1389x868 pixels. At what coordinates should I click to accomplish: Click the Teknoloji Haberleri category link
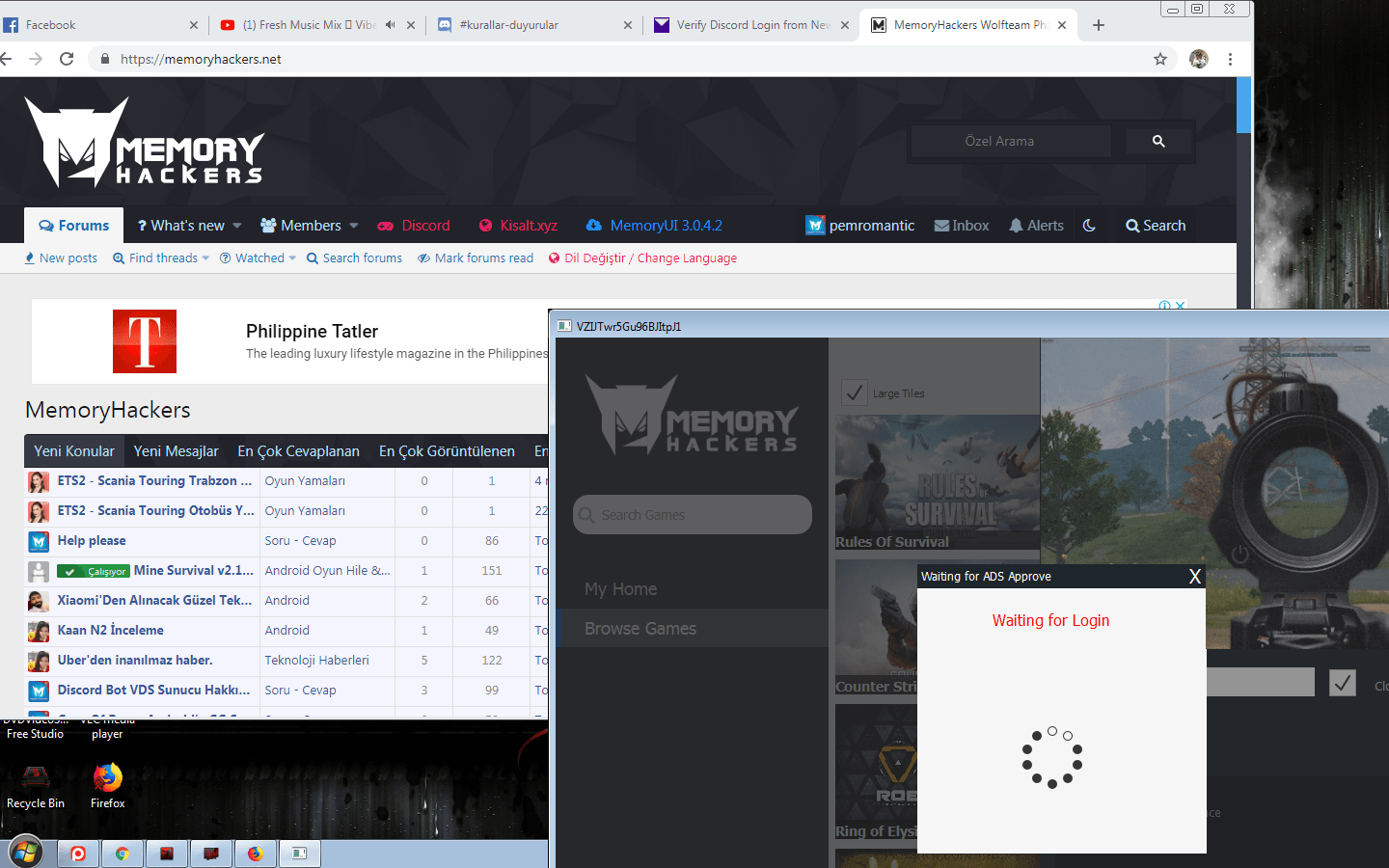pyautogui.click(x=317, y=661)
